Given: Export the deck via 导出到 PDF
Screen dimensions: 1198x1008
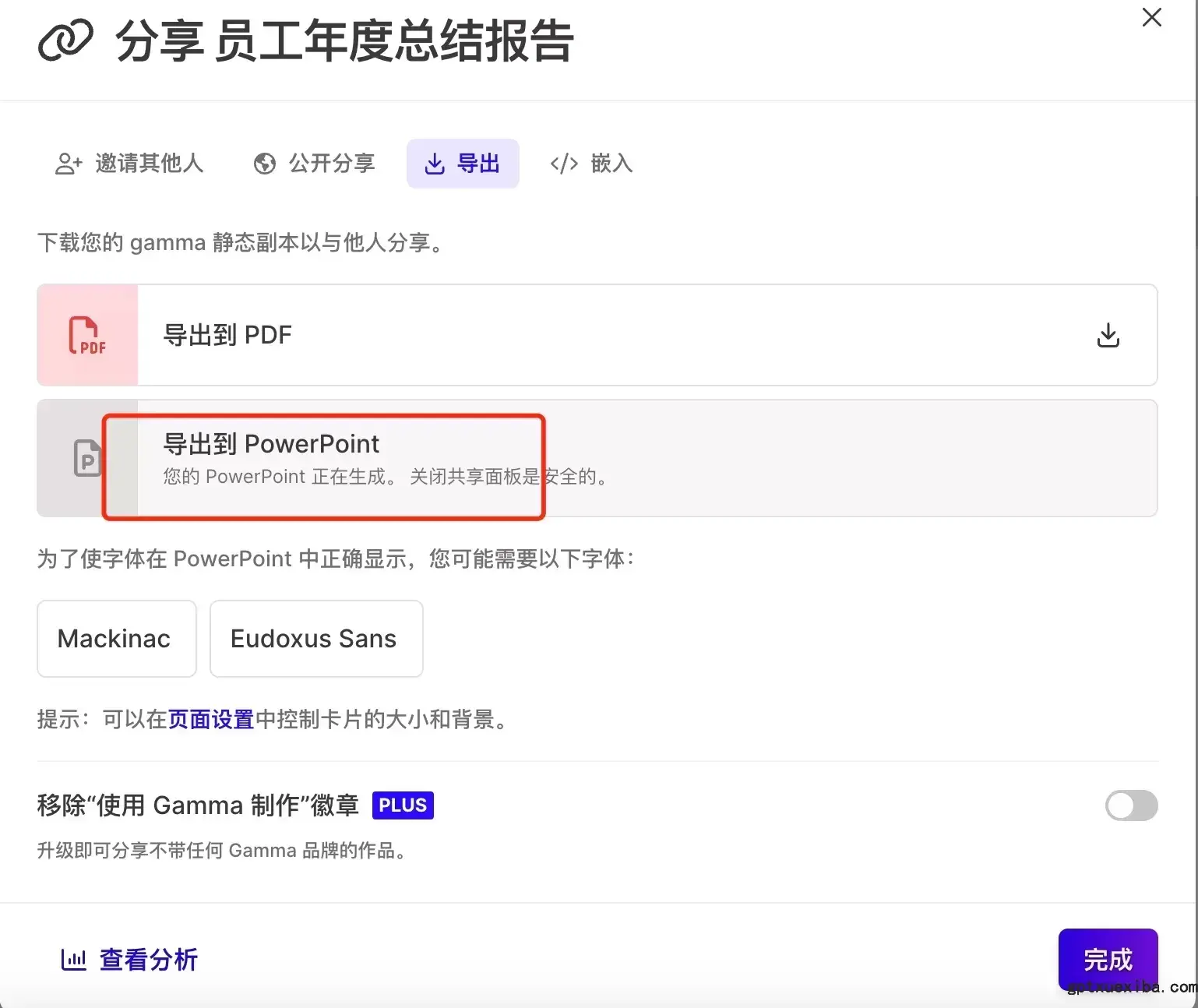Looking at the screenshot, I should pos(597,335).
